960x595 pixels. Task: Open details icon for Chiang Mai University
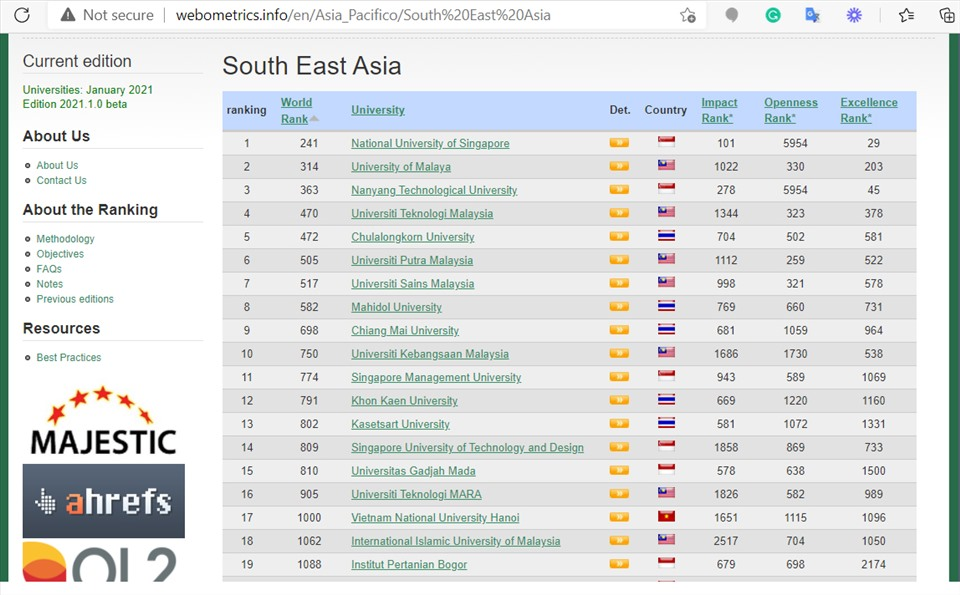tap(619, 330)
